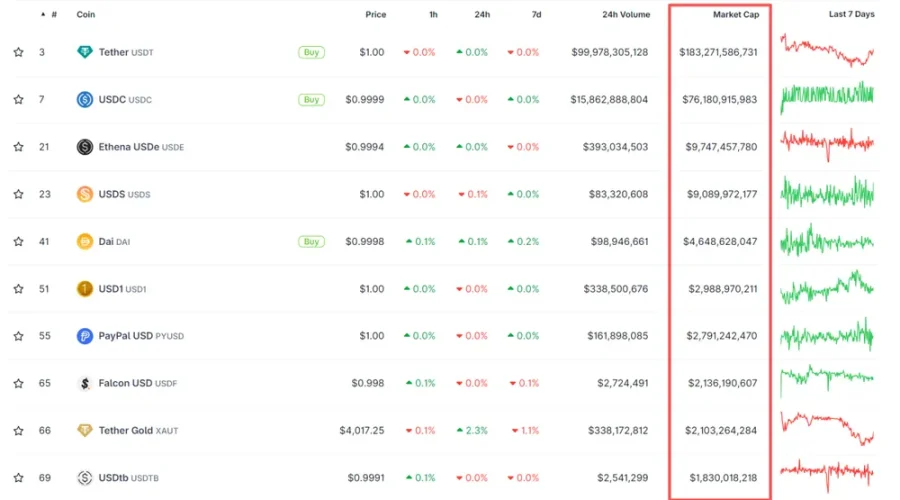Open the Tether Gold 7-day sparkline chart
The width and height of the screenshot is (900, 500).
pyautogui.click(x=827, y=430)
